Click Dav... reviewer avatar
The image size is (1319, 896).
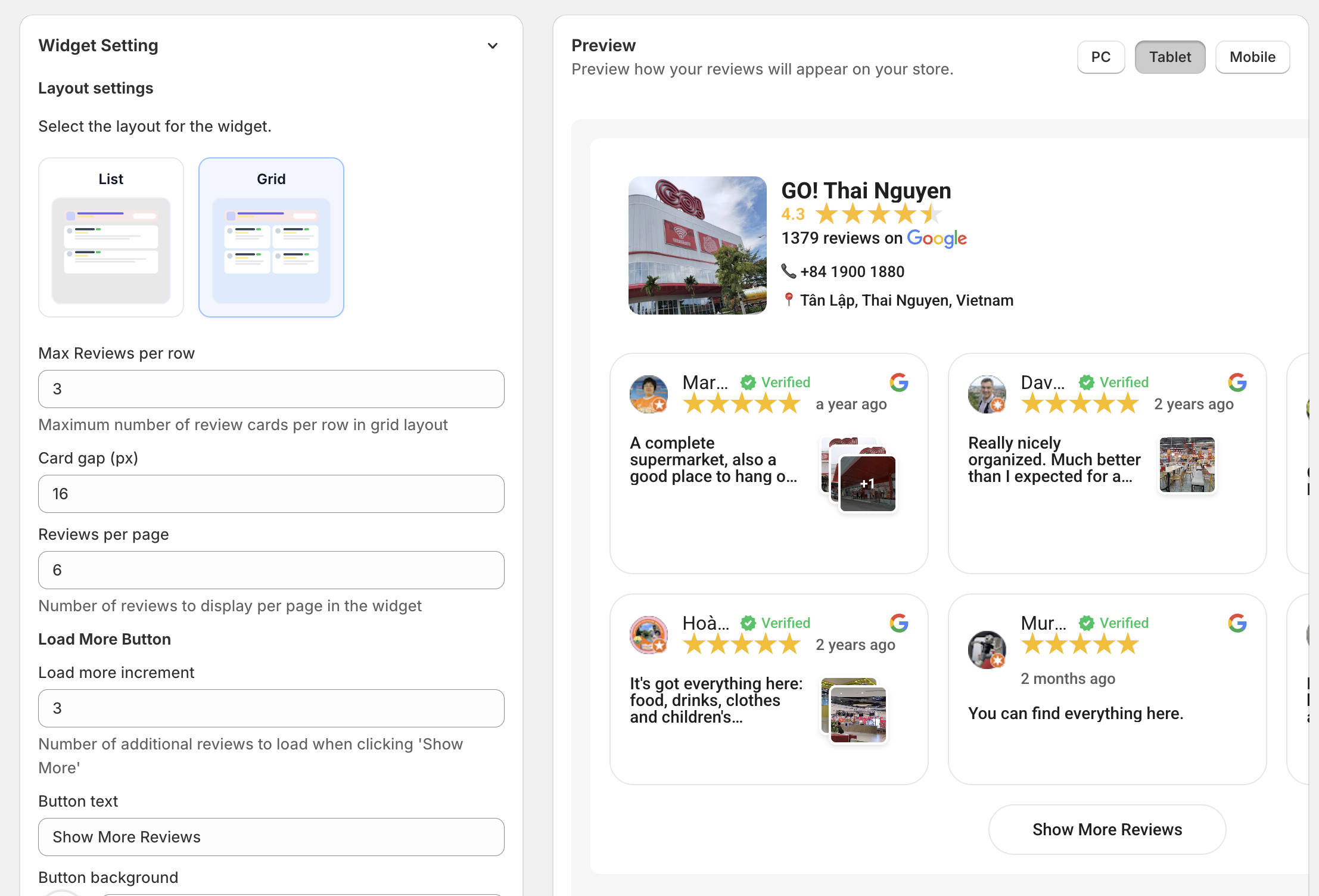point(987,394)
